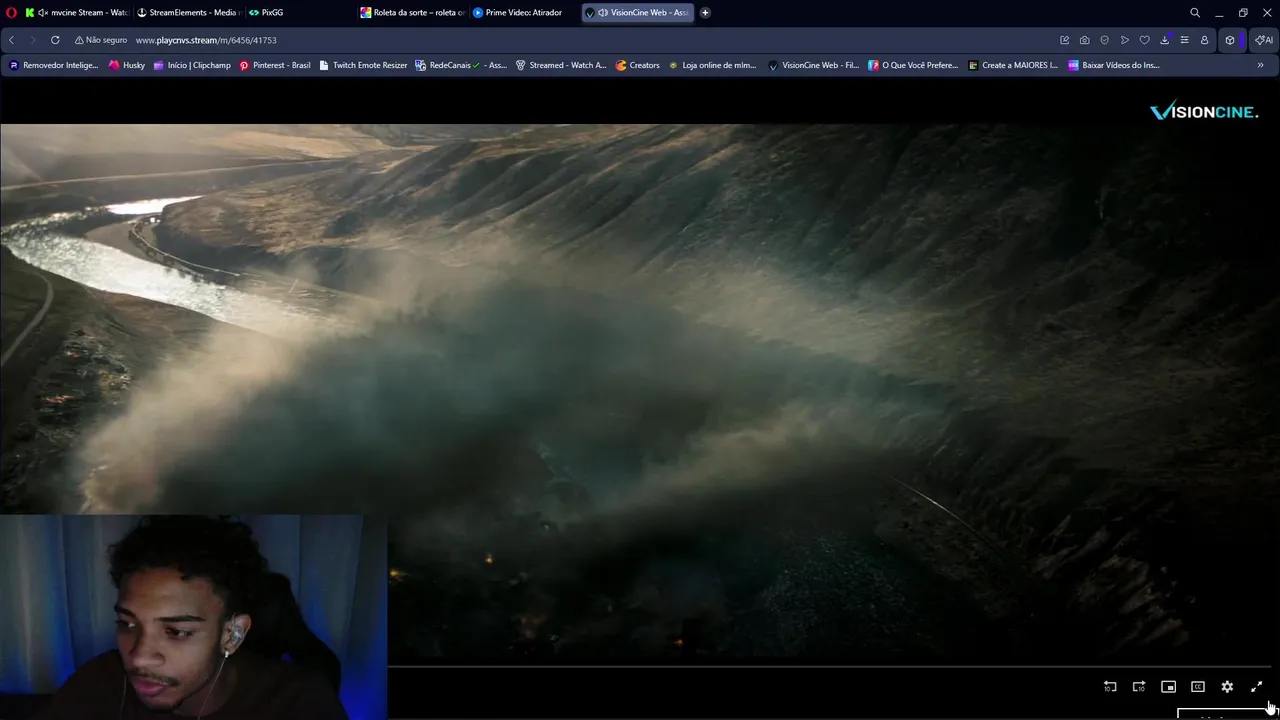1280x720 pixels.
Task: Open the 'Removedor Intelige...' bookmark
Action: (54, 65)
